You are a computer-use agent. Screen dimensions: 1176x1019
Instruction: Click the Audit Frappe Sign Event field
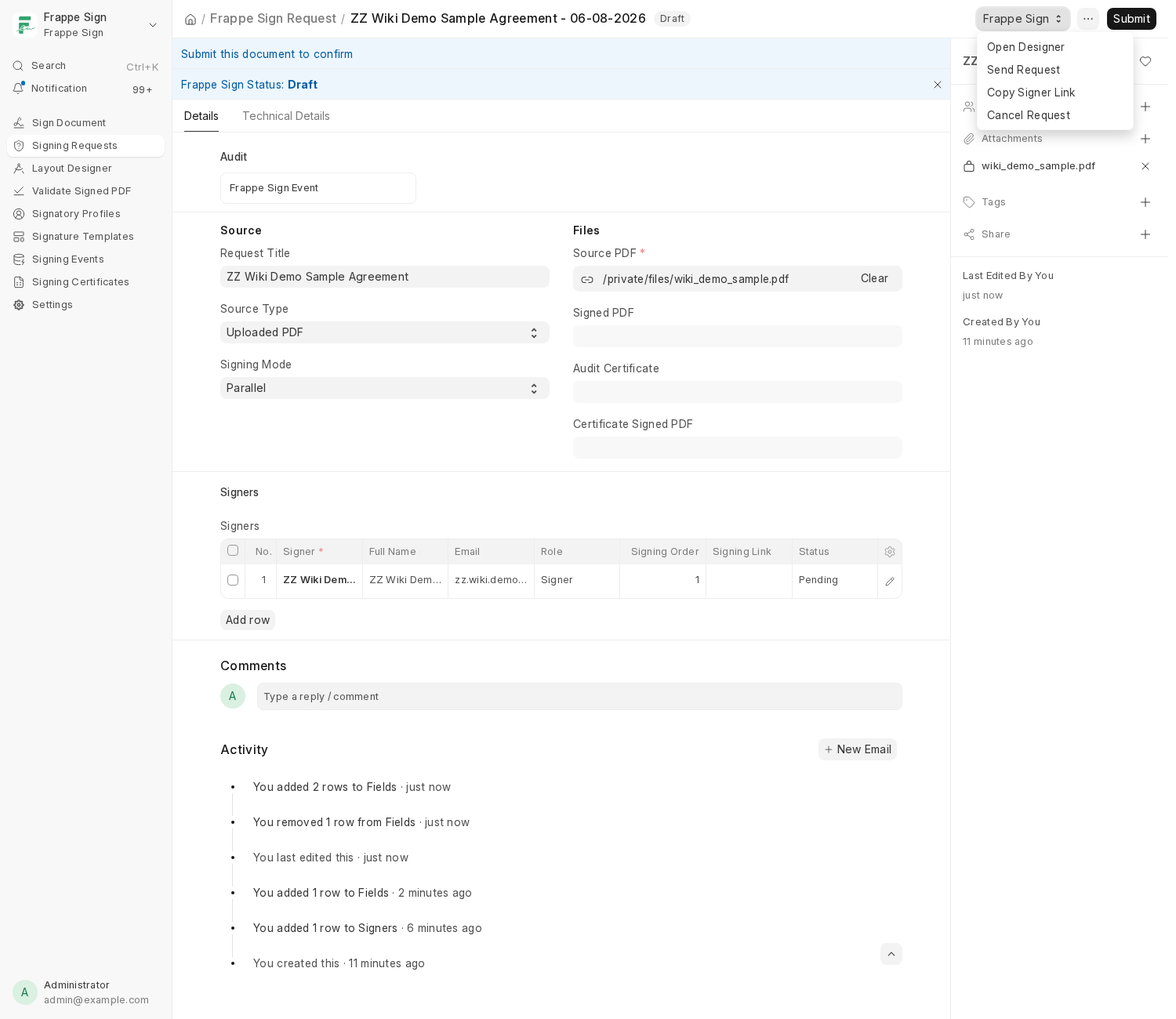click(318, 188)
